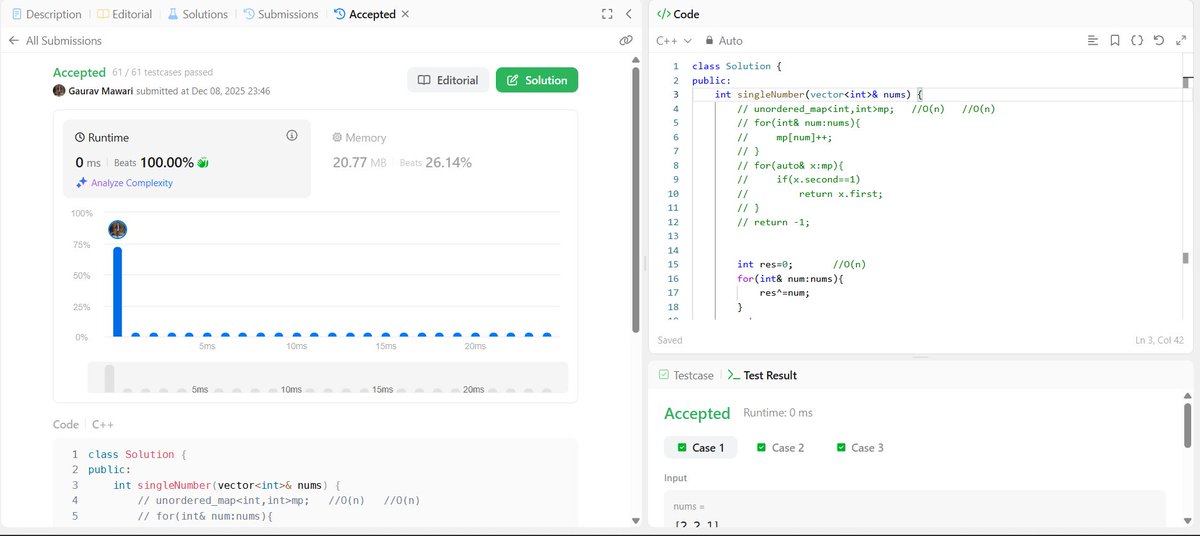Click the green Solution button
Image resolution: width=1200 pixels, height=536 pixels.
[537, 80]
